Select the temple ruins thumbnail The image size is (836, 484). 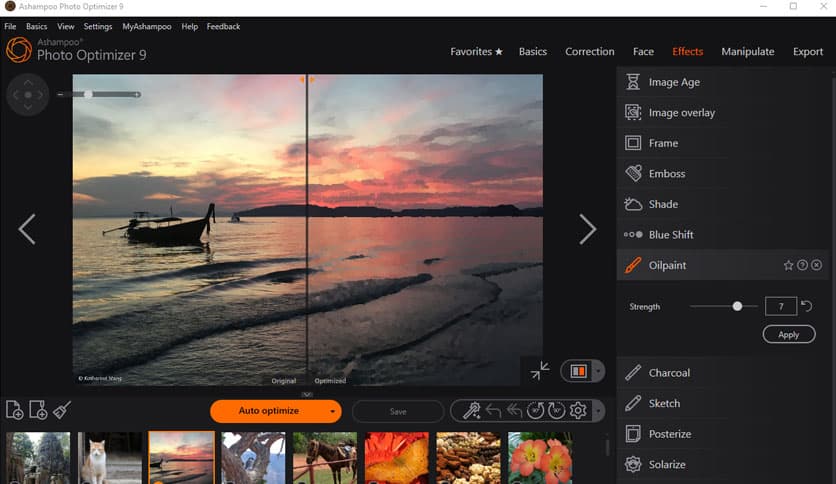point(38,458)
